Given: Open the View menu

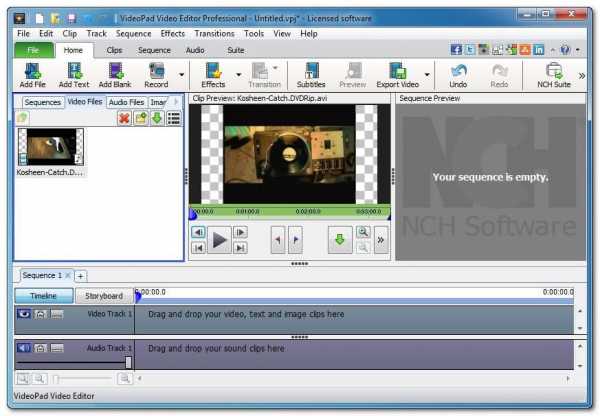Looking at the screenshot, I should coord(282,34).
